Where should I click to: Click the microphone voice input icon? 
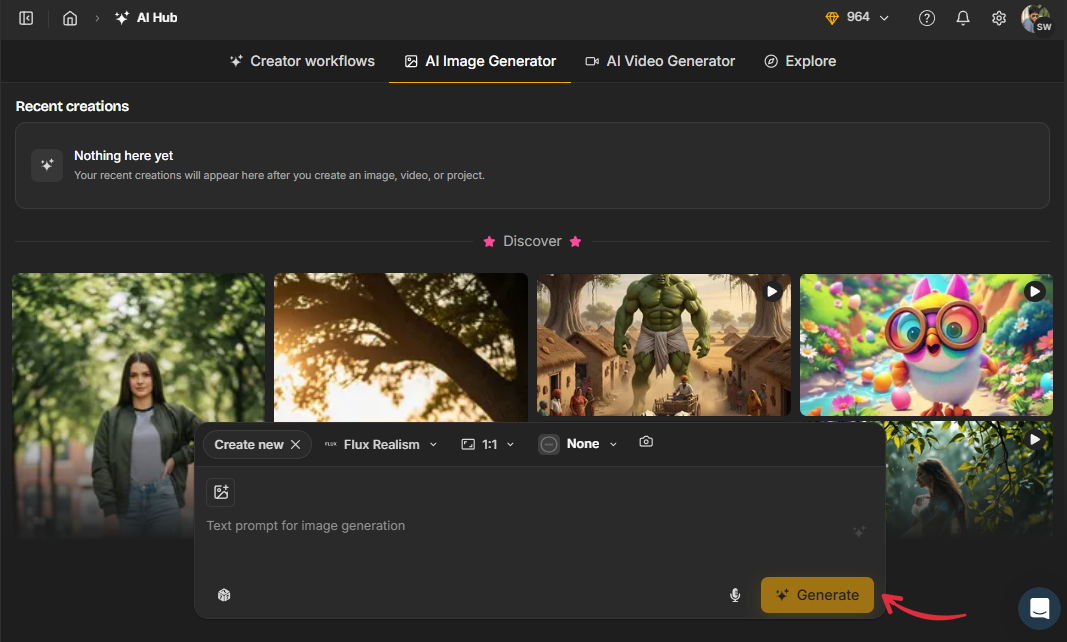tap(735, 595)
